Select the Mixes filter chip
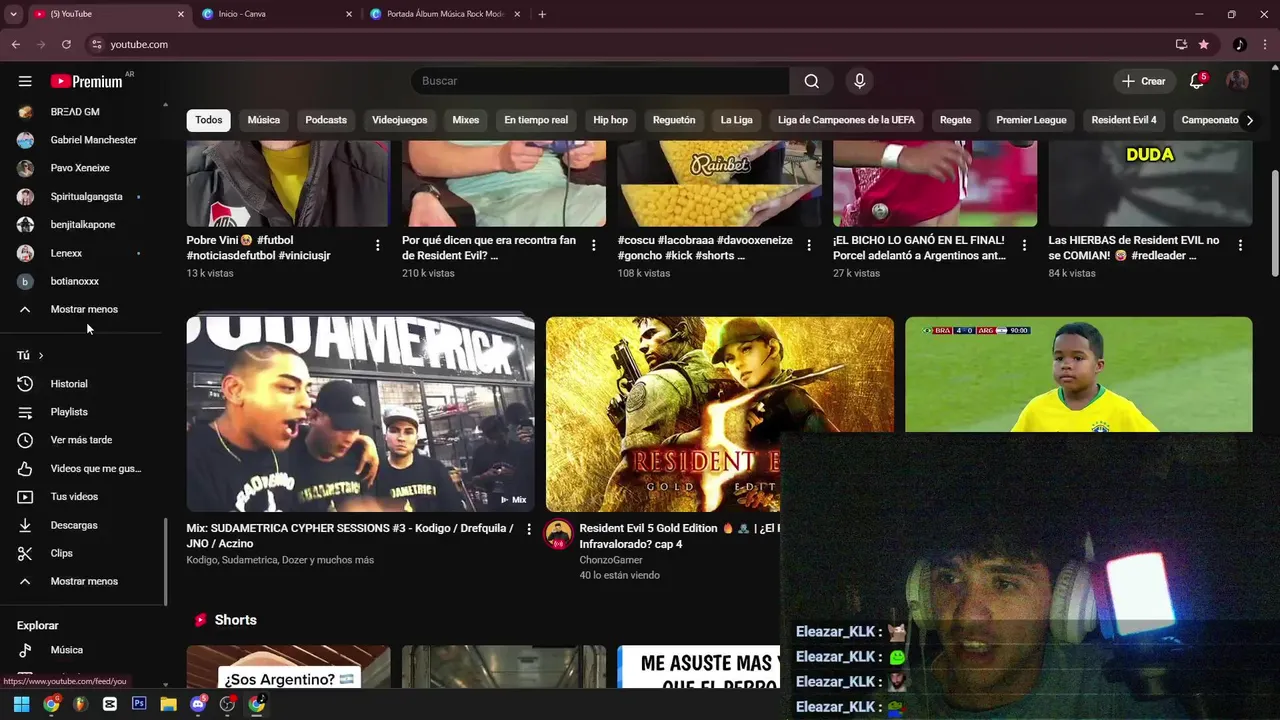The height and width of the screenshot is (720, 1280). [466, 120]
